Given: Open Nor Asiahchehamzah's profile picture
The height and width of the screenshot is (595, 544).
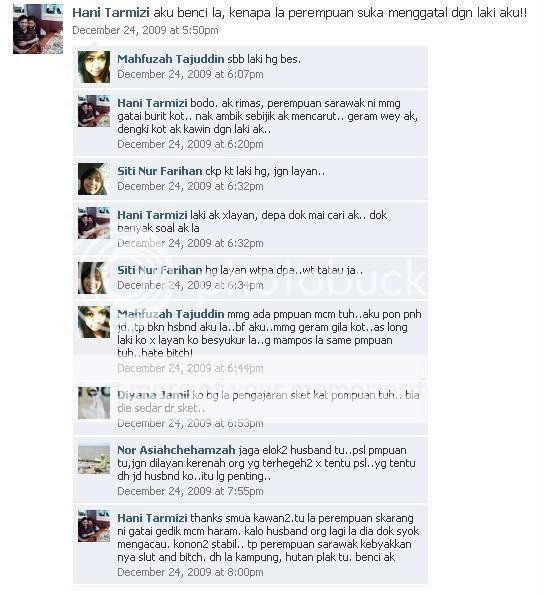Looking at the screenshot, I should click(94, 458).
